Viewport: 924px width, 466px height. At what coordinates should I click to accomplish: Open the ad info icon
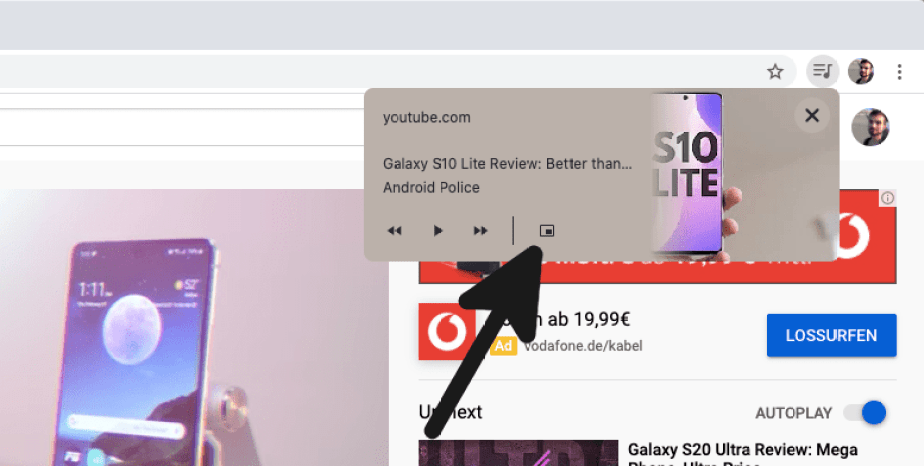tap(887, 198)
